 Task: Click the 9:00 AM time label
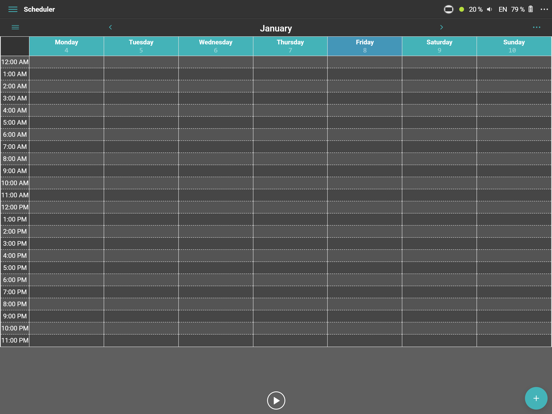15,171
